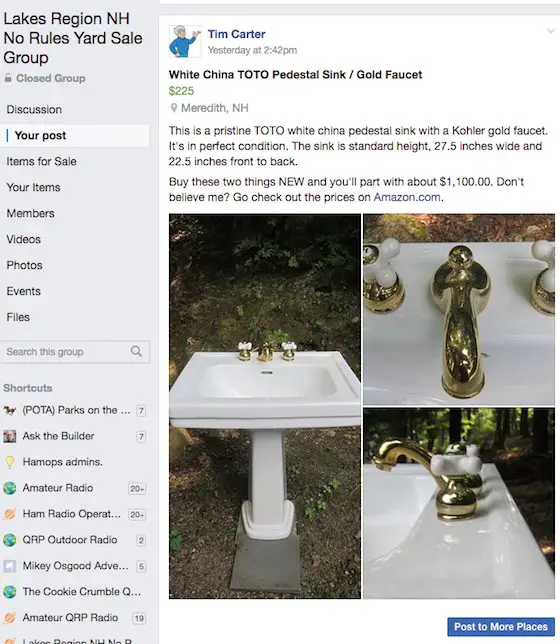The height and width of the screenshot is (644, 560).
Task: Open the Members page
Action: [x=30, y=214]
